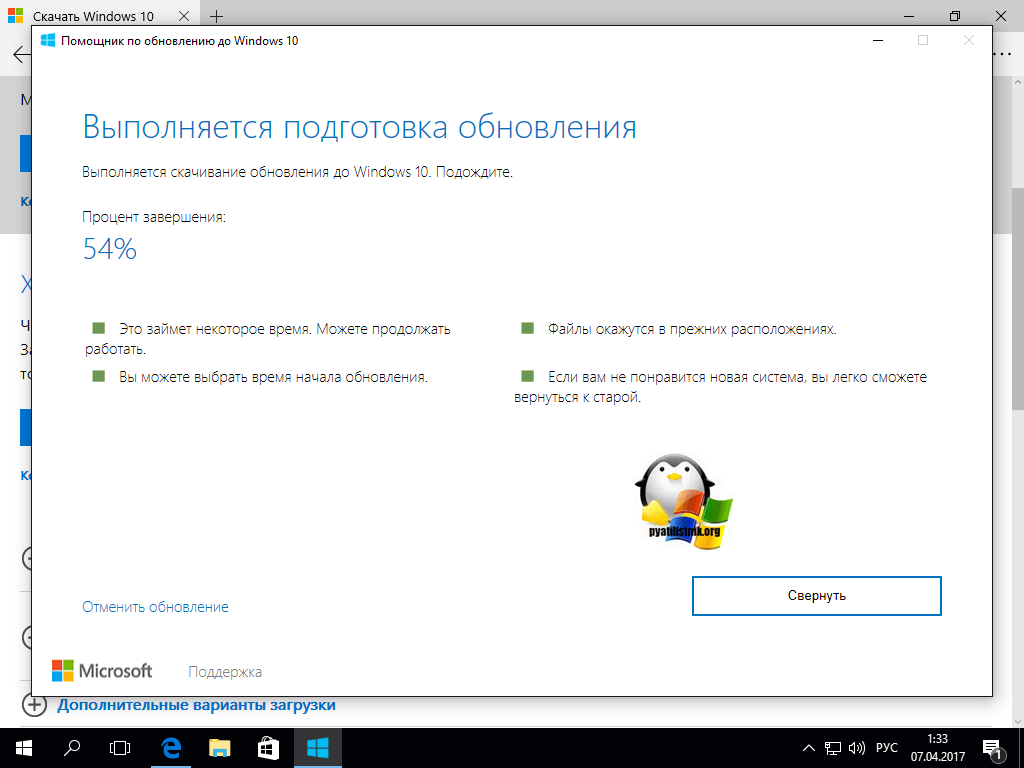Launch Edge from the taskbar

(x=170, y=748)
